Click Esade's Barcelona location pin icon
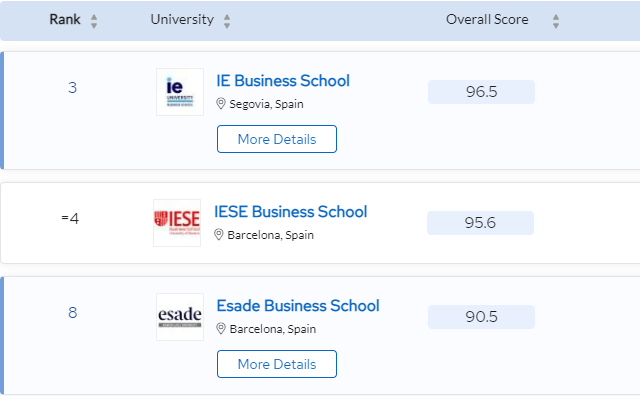This screenshot has height=396, width=640. tap(221, 329)
